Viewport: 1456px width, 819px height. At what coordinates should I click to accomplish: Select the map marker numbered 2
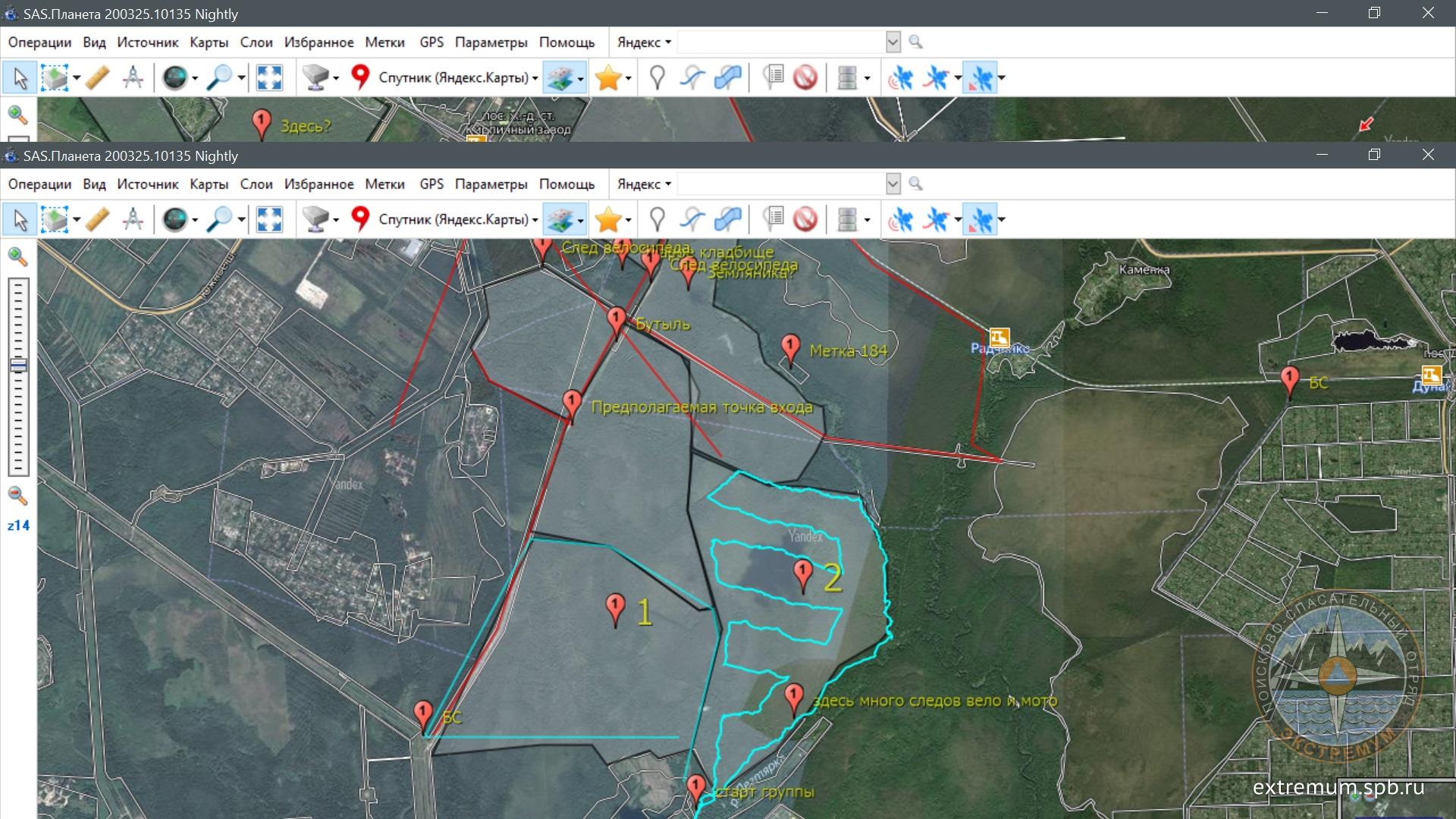click(x=803, y=573)
